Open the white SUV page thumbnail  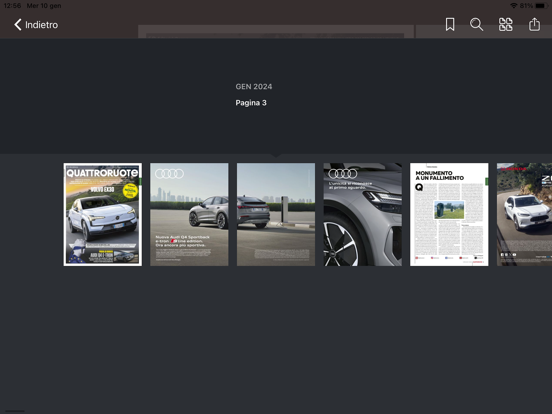524,214
